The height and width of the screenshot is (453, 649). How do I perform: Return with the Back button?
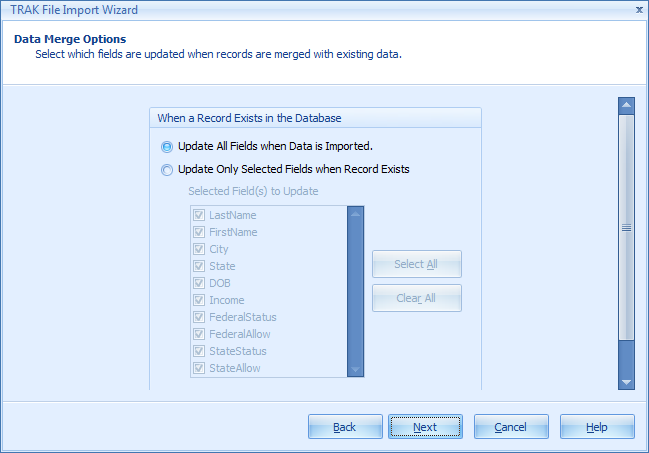pos(344,427)
